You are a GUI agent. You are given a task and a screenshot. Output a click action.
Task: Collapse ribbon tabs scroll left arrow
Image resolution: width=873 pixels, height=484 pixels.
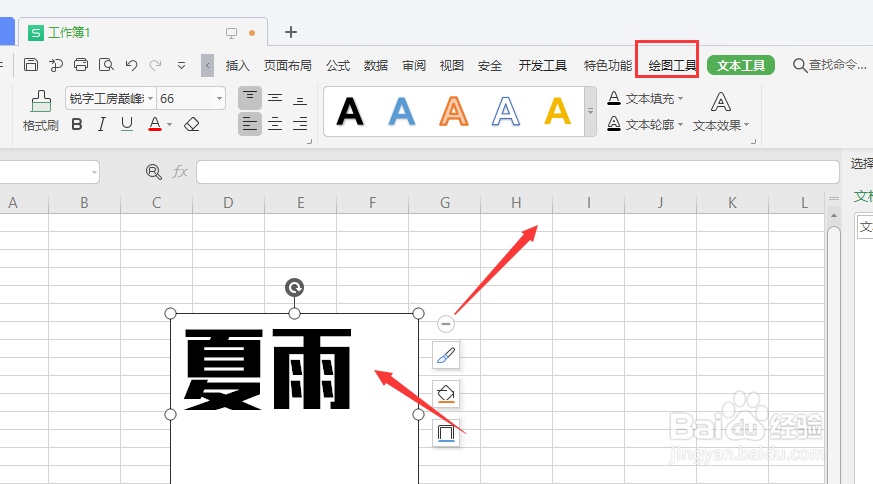click(207, 65)
